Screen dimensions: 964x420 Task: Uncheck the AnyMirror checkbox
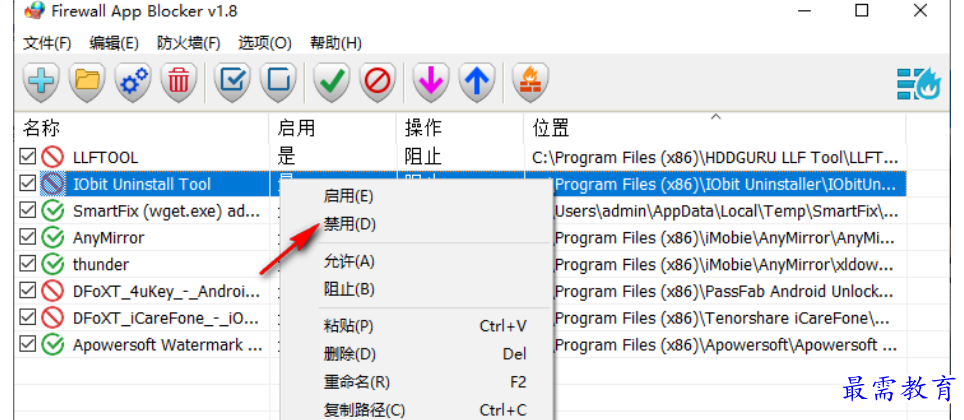click(27, 237)
